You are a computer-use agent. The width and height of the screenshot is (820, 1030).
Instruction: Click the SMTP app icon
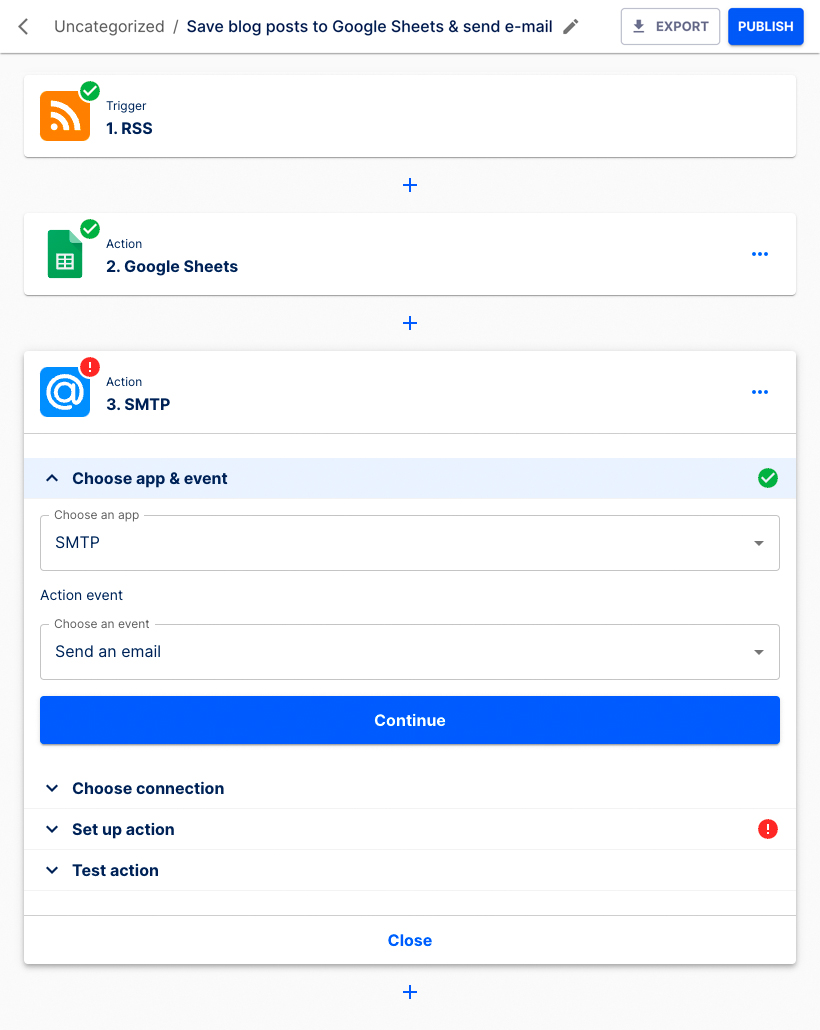64,392
